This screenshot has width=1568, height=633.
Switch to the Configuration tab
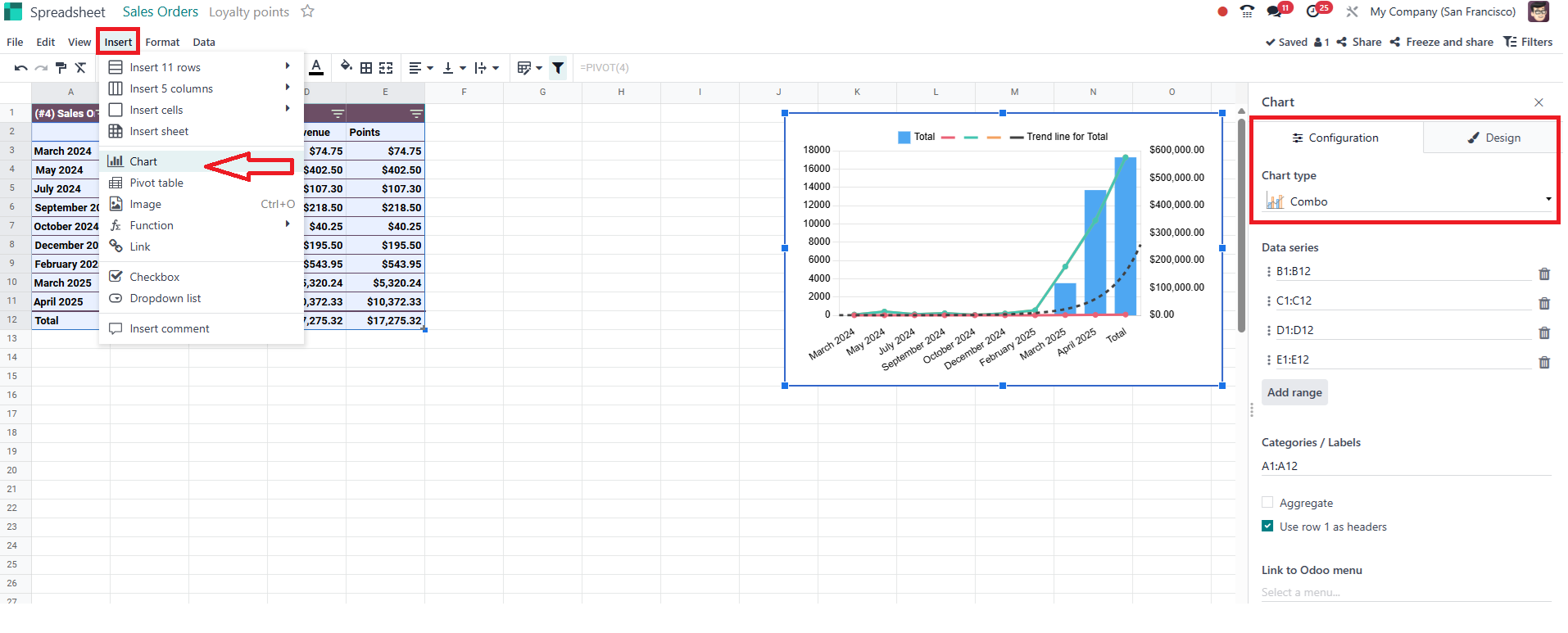pos(1335,138)
